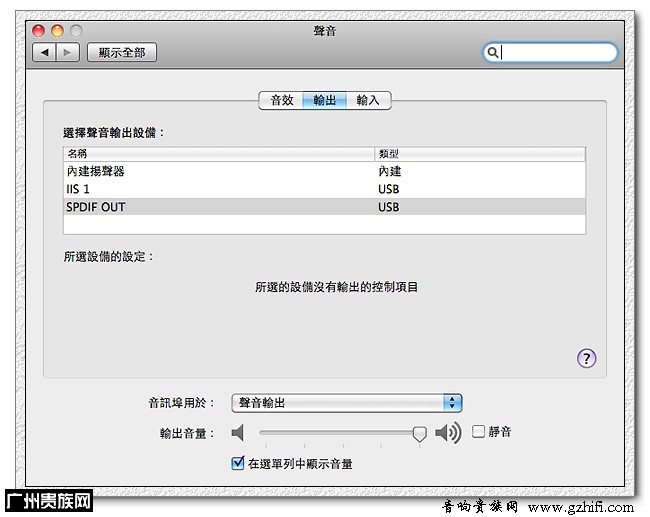Click the 名稱 column header
The height and width of the screenshot is (517, 650).
(219, 154)
